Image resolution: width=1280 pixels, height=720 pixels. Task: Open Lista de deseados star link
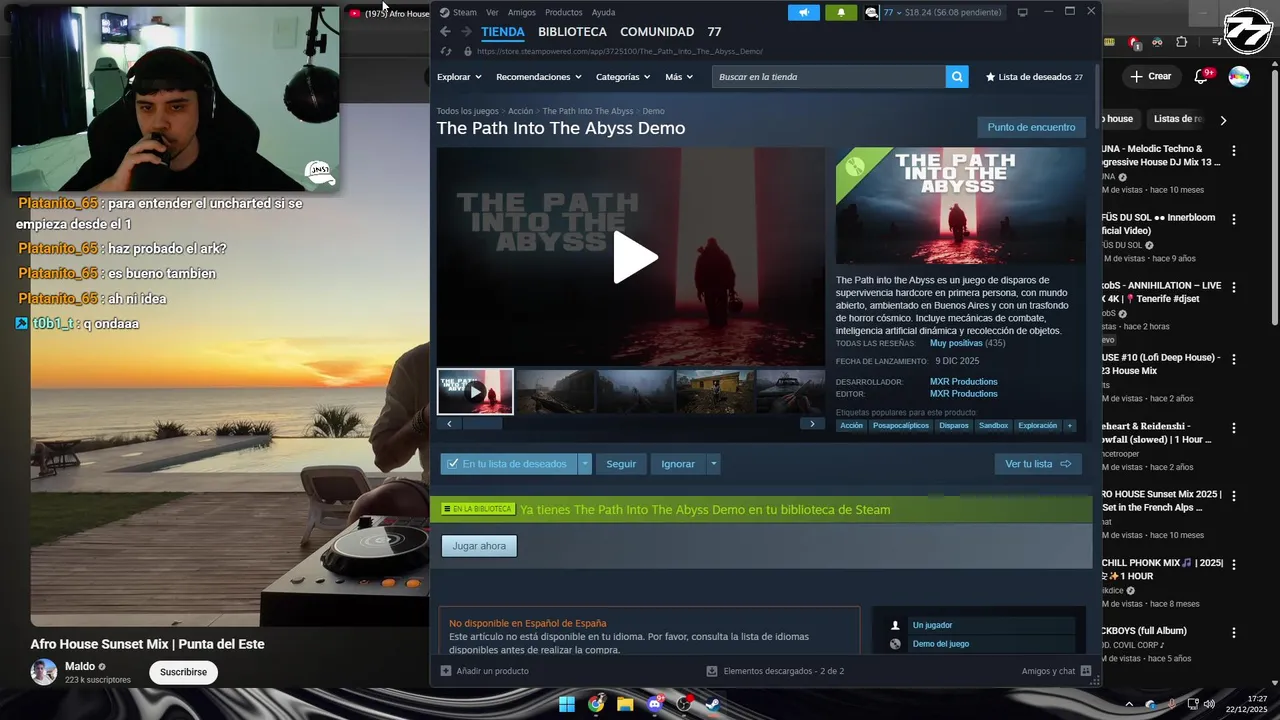[x=1034, y=77]
